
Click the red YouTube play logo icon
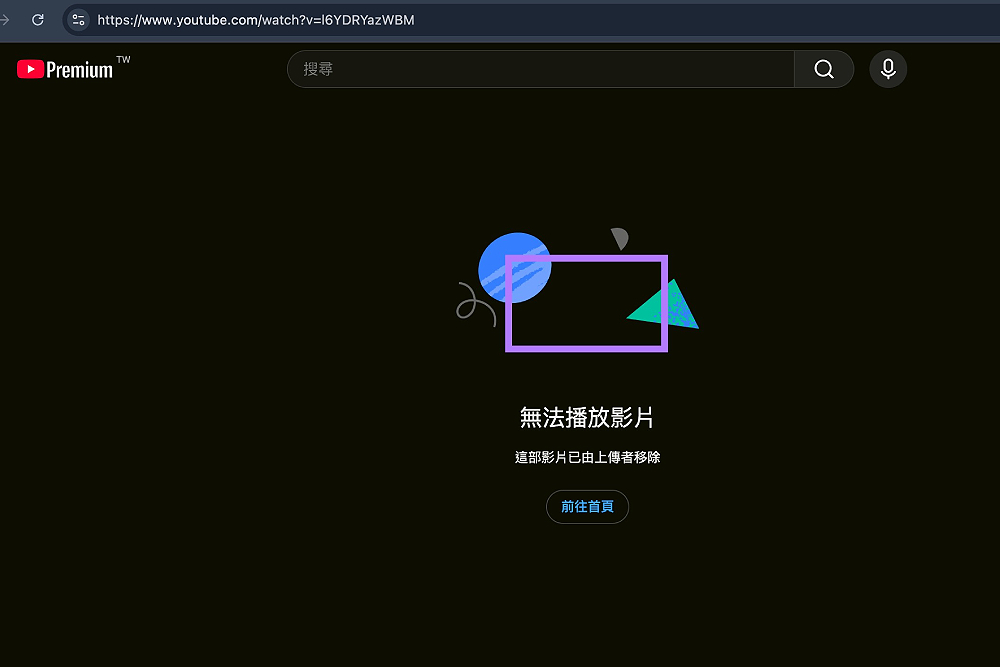[30, 69]
